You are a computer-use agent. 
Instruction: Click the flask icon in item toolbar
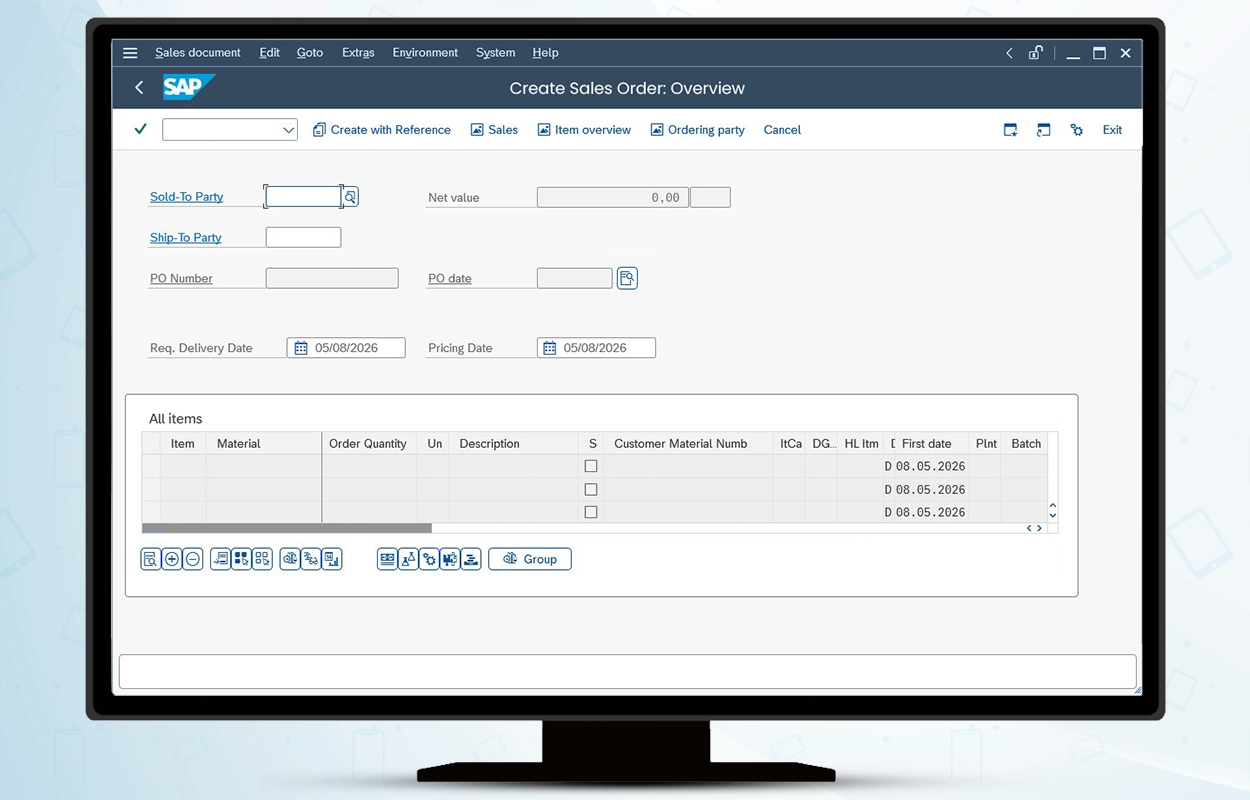[408, 559]
